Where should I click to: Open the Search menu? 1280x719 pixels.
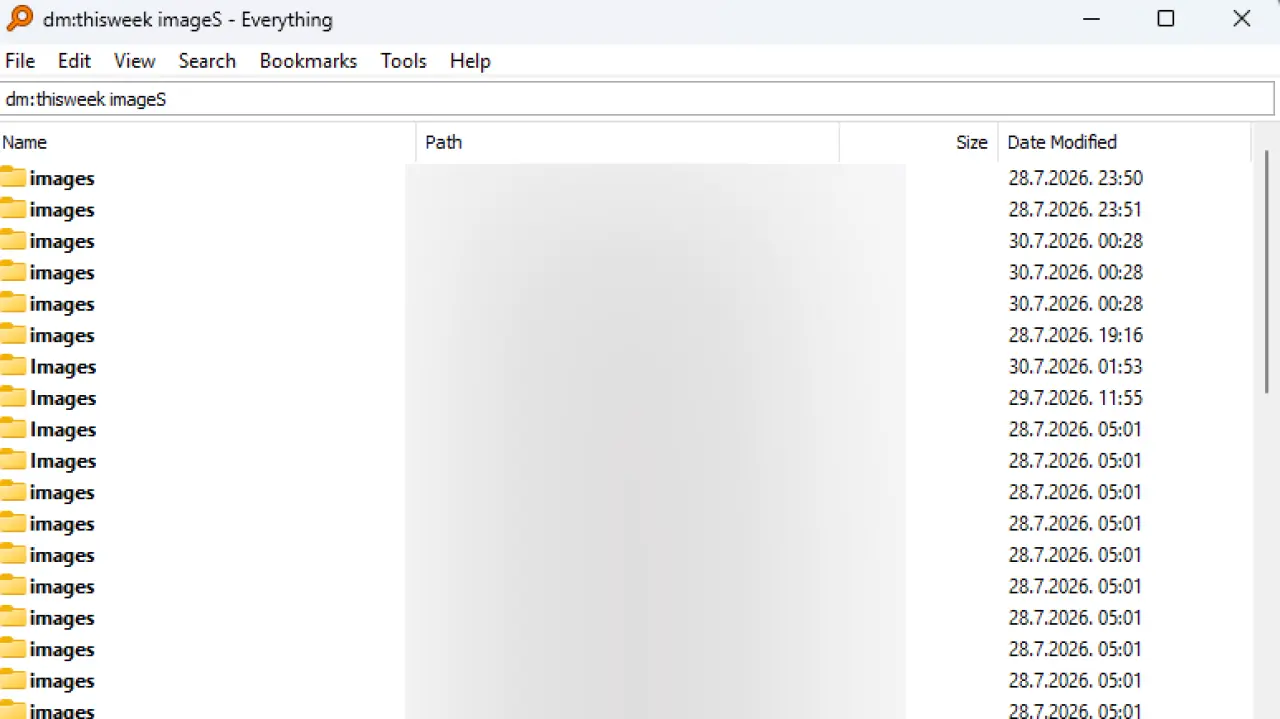(207, 61)
